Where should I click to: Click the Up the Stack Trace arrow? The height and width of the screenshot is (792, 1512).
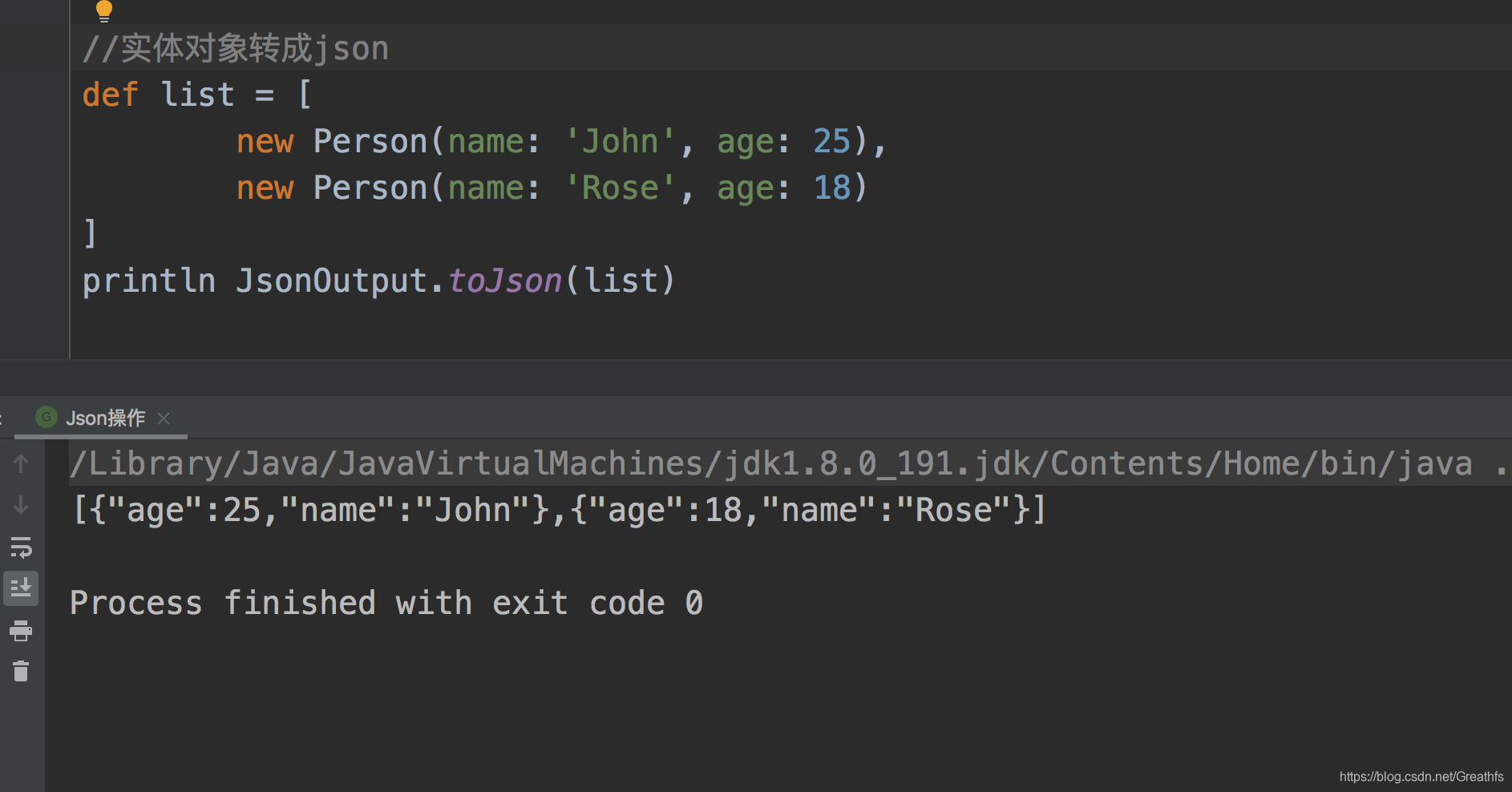pos(21,463)
